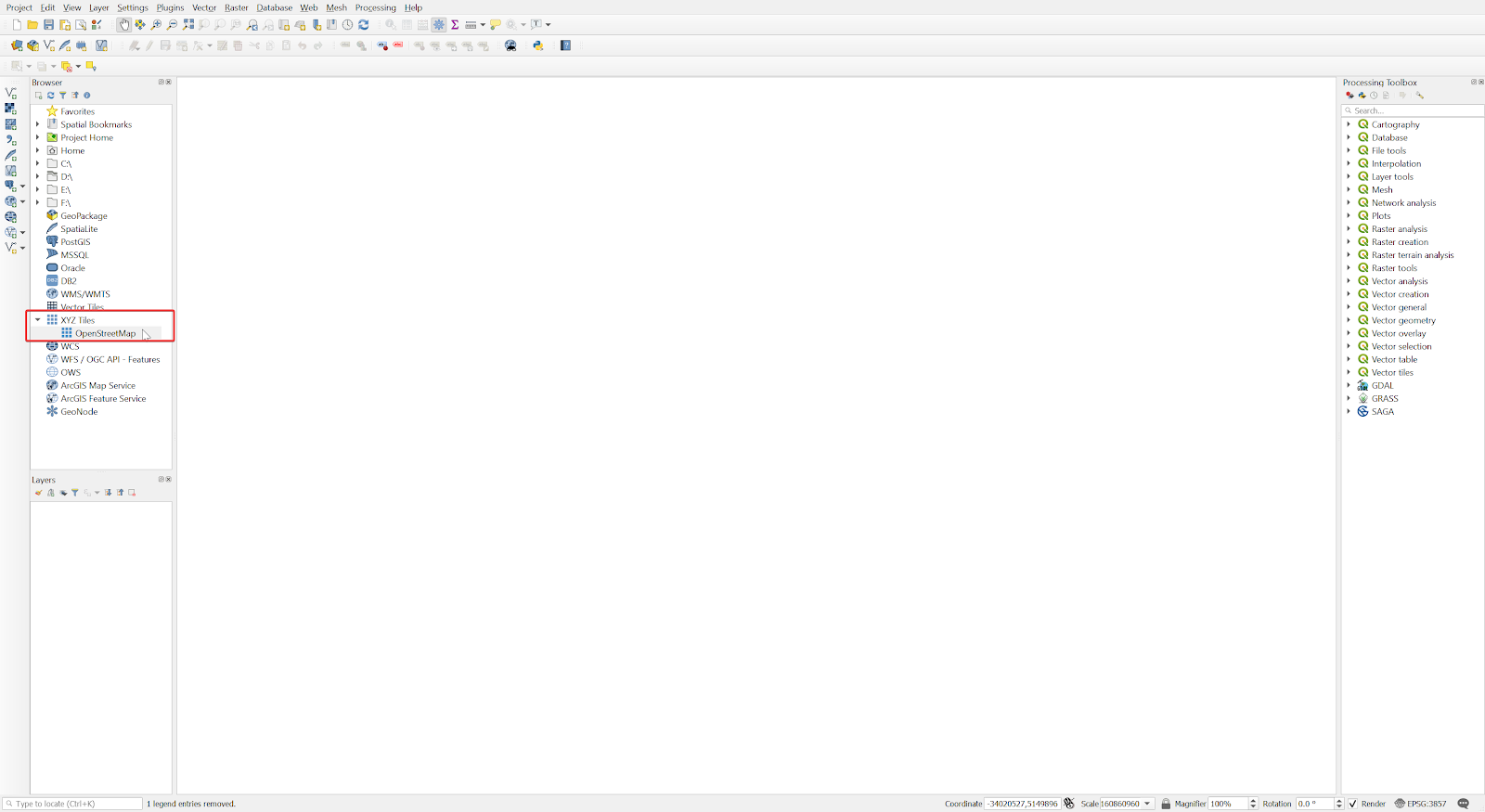Viewport: 1485px width, 812px height.
Task: Increase the Rotation value stepper
Action: [x=1339, y=801]
